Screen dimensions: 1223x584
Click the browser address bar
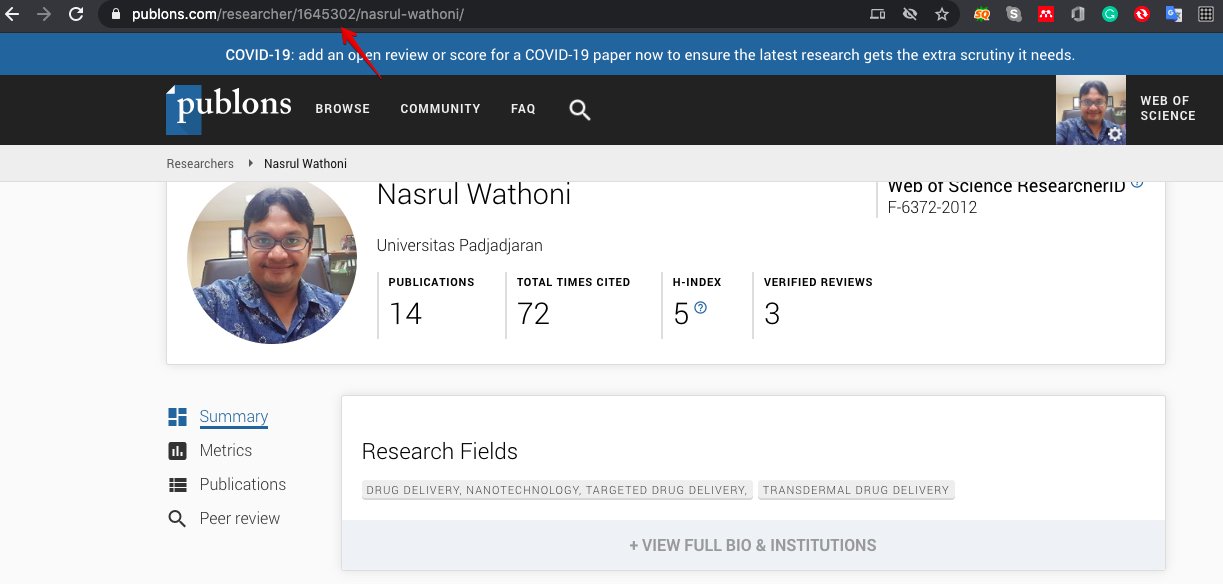[300, 16]
